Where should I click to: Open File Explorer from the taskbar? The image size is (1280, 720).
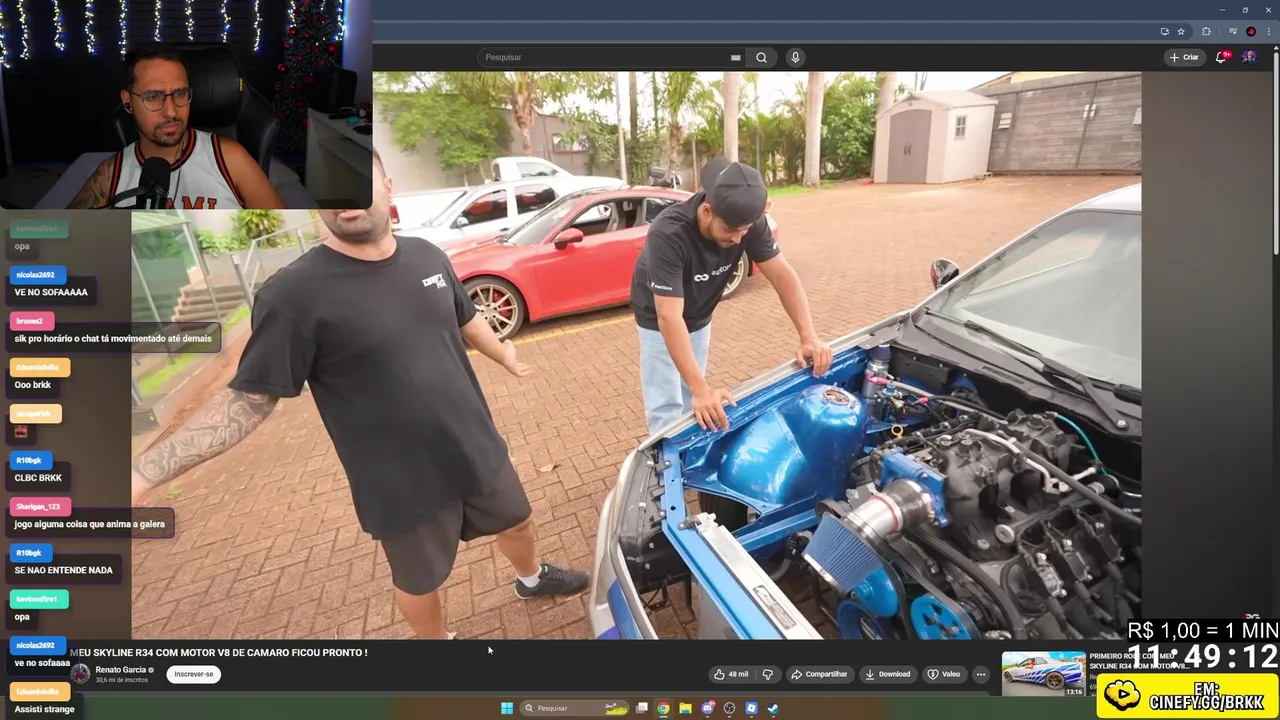coord(685,708)
